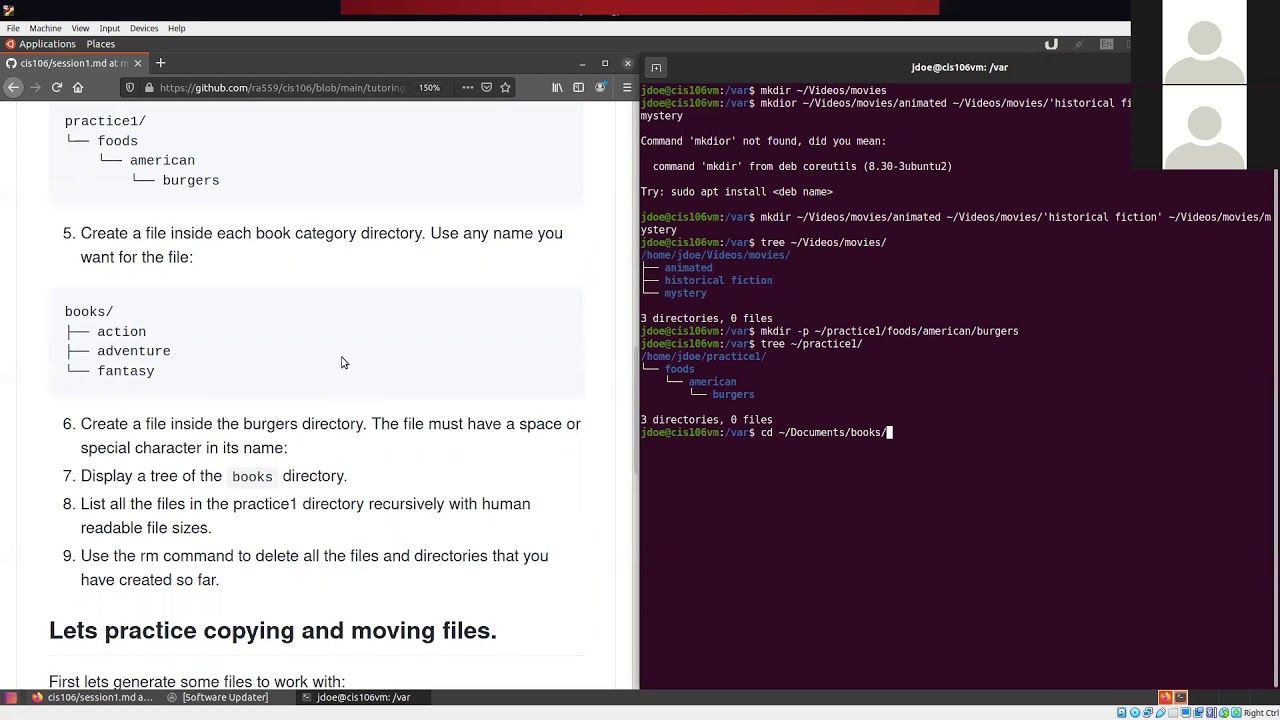1280x720 pixels.
Task: Click 'fantasy' in the books tree
Action: [x=126, y=371]
